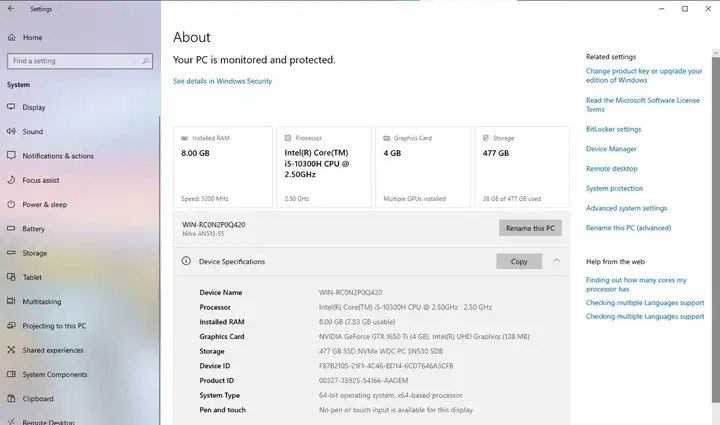Select the Notifications & actions icon
This screenshot has height=425, width=720.
pyautogui.click(x=11, y=156)
